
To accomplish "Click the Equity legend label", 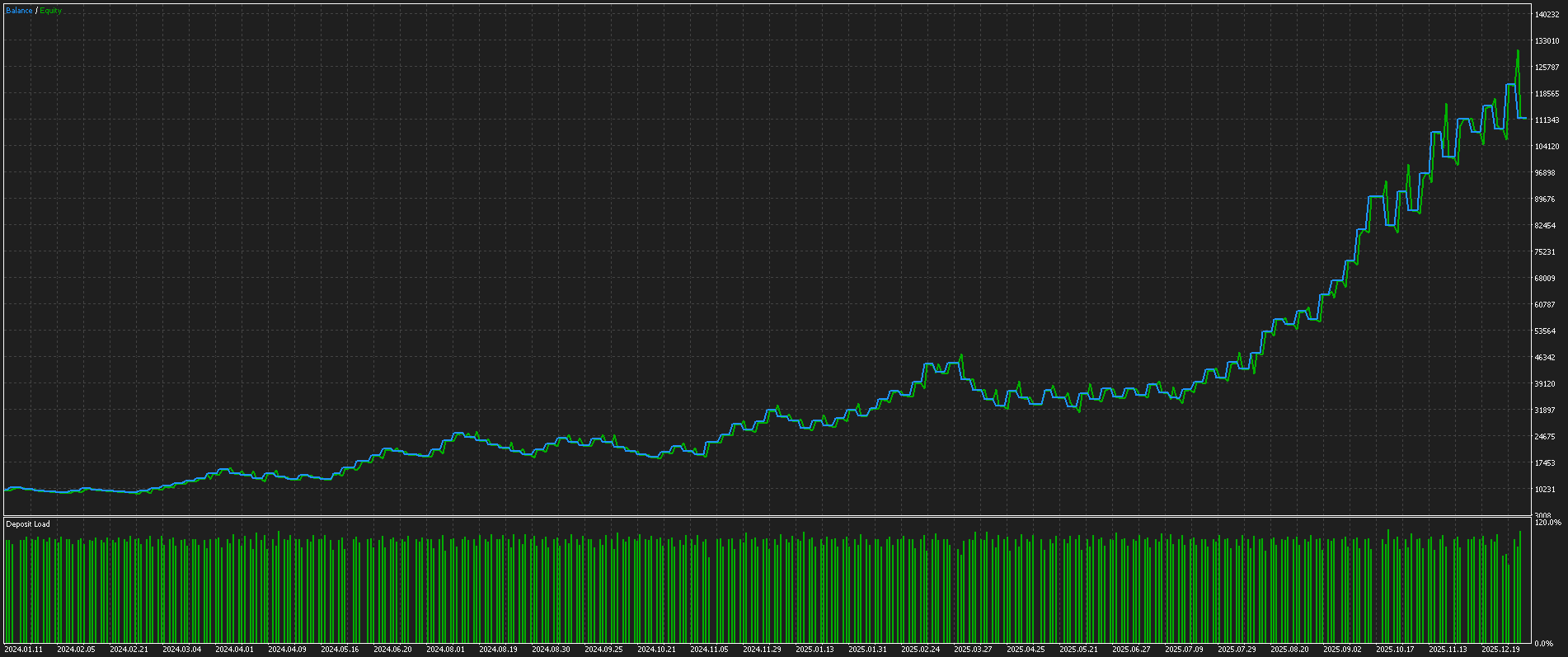I will click(50, 11).
